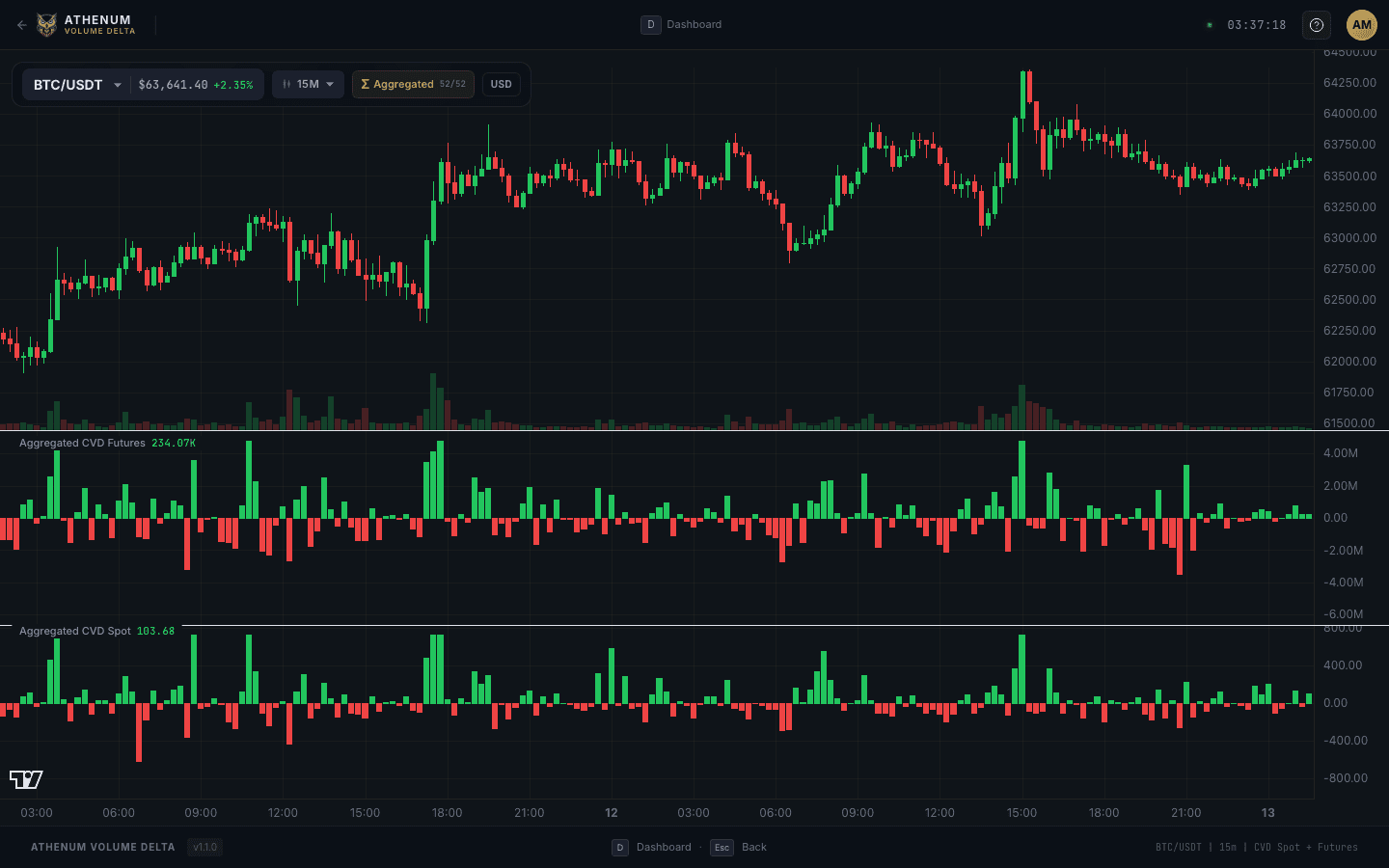The width and height of the screenshot is (1389, 868).
Task: Click the D key badge in footer
Action: [x=620, y=848]
